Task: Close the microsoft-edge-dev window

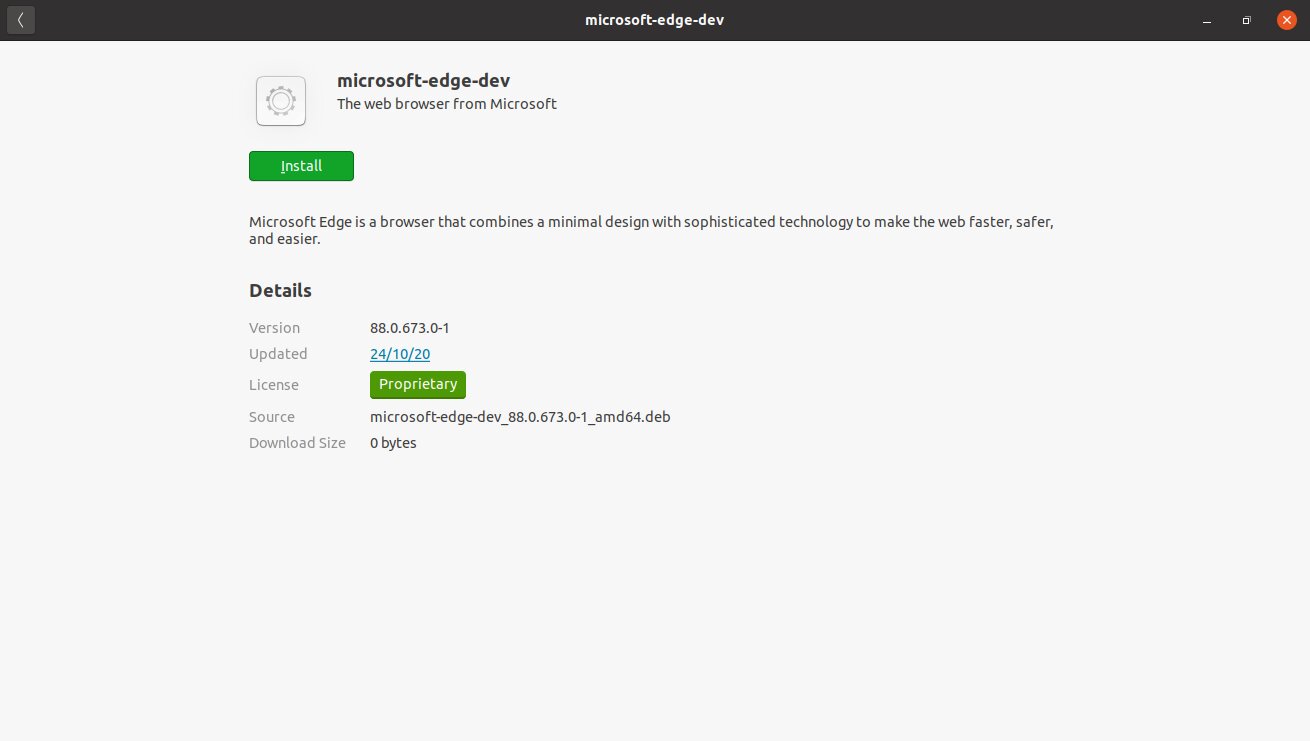Action: (1285, 20)
